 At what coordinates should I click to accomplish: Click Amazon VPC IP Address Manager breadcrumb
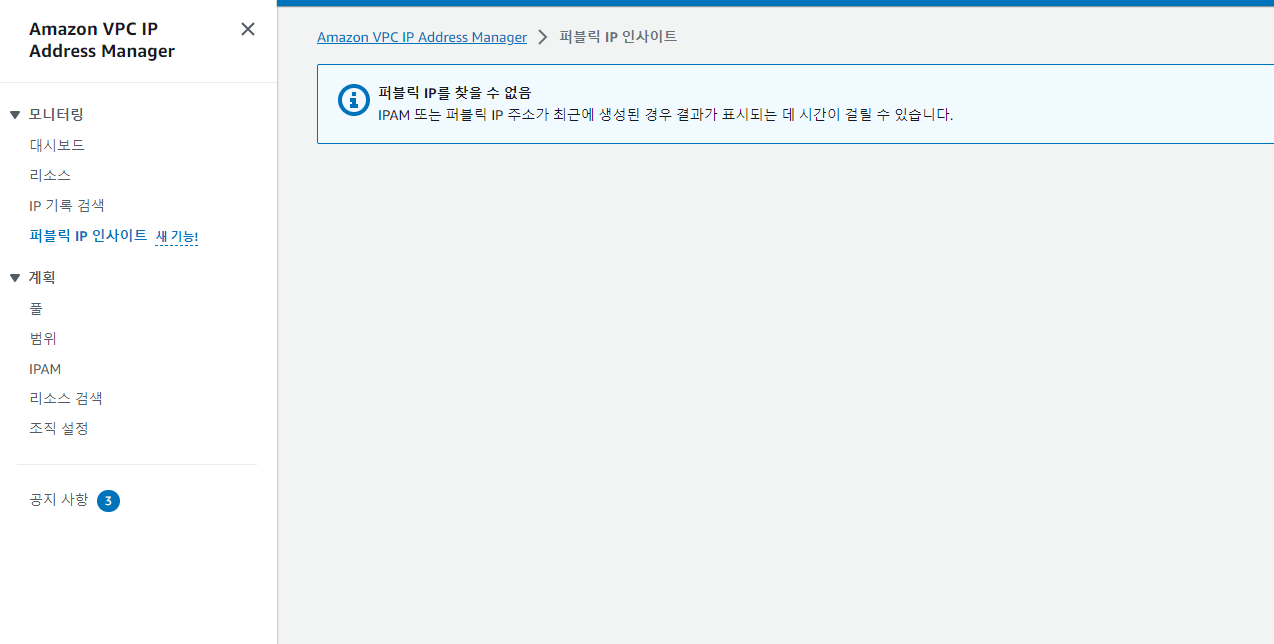pos(422,37)
